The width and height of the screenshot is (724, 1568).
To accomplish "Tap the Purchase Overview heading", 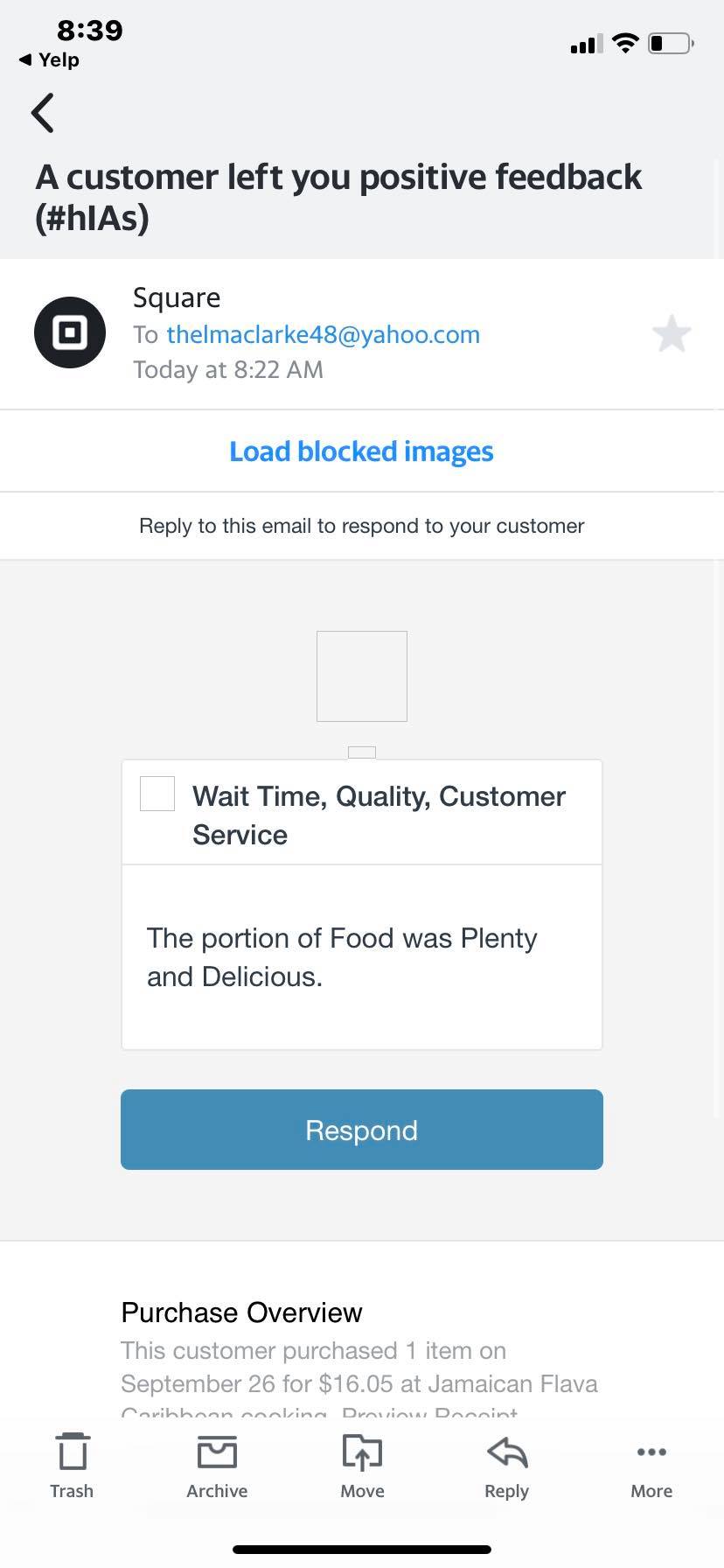I will (x=241, y=1312).
